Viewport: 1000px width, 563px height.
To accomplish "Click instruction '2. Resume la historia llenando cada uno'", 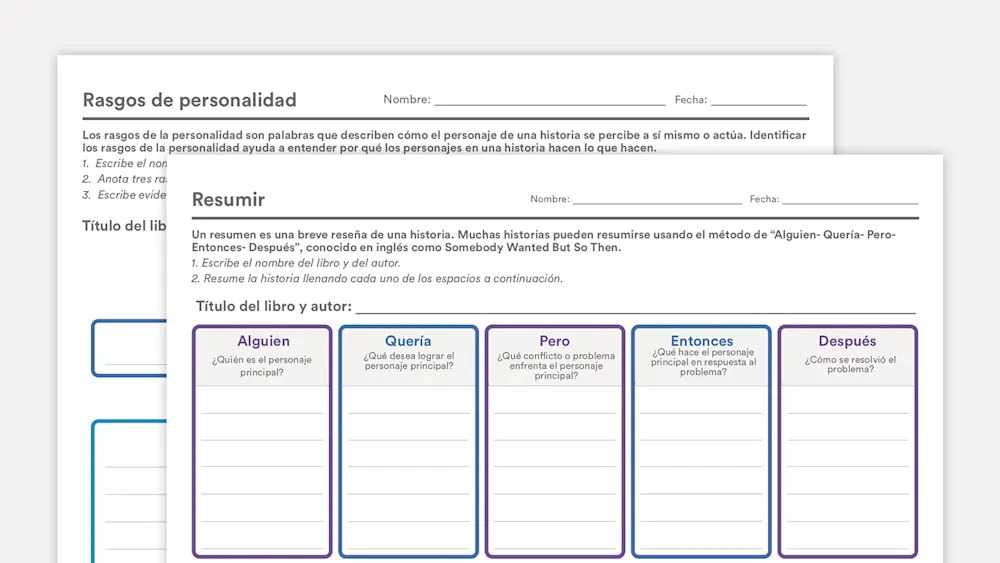I will pos(377,279).
